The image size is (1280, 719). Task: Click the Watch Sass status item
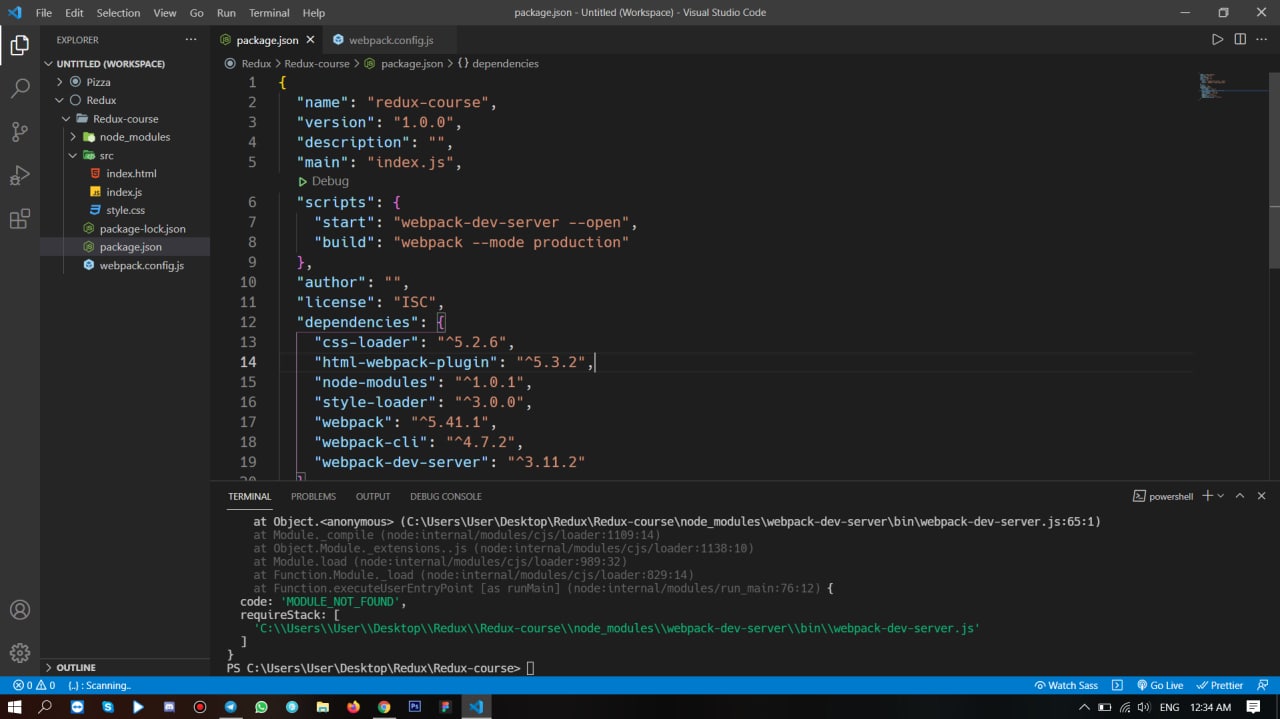tap(1066, 685)
